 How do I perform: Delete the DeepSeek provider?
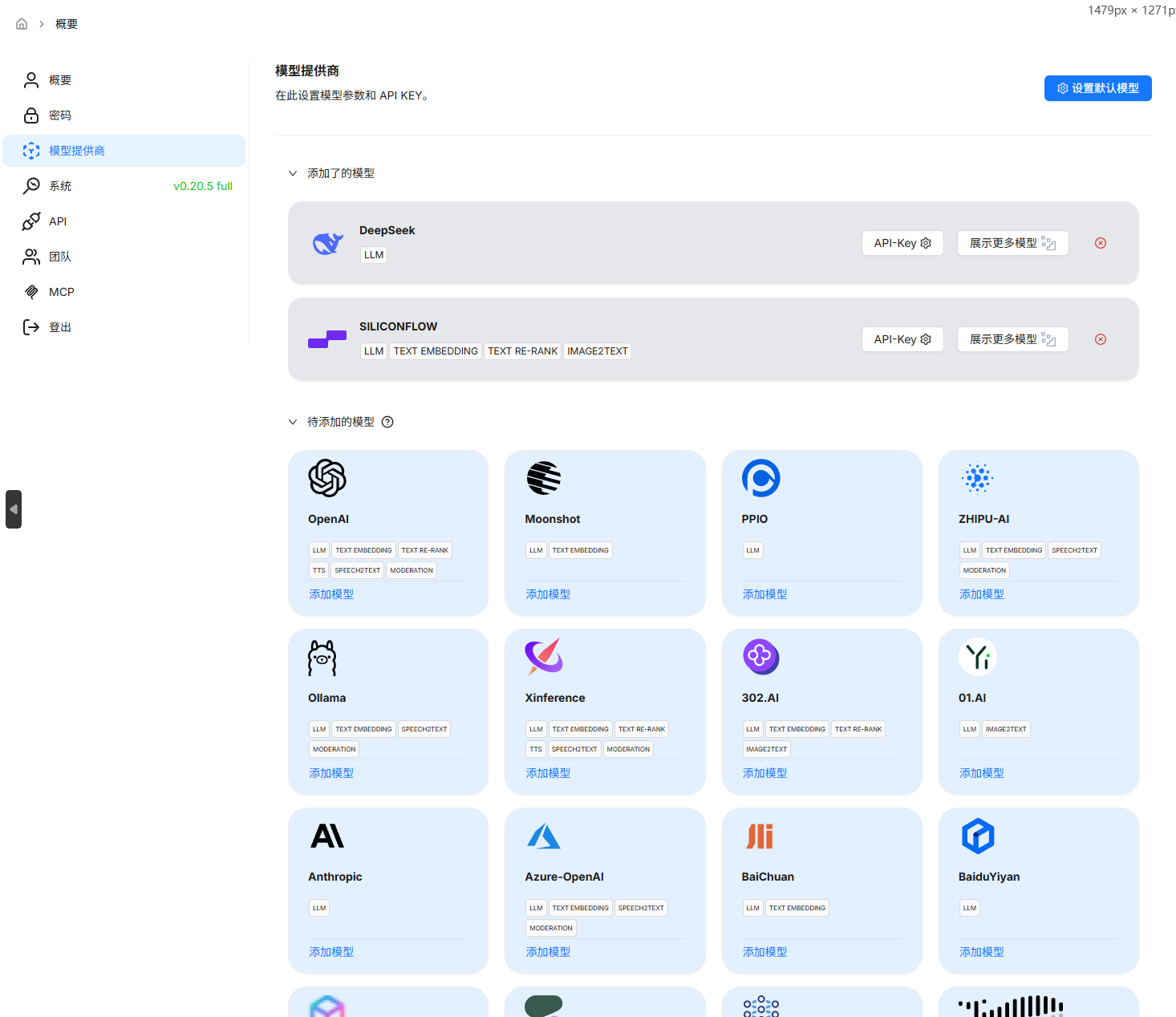[x=1101, y=243]
